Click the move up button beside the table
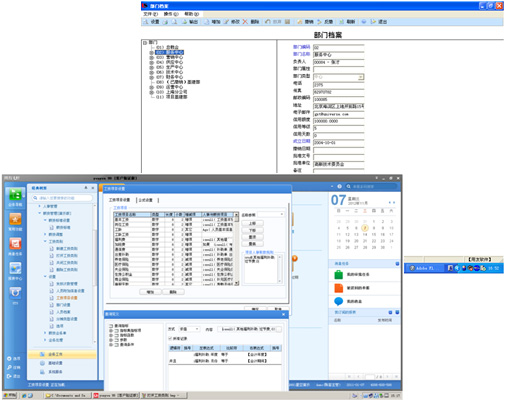505x401 pixels. point(253,223)
